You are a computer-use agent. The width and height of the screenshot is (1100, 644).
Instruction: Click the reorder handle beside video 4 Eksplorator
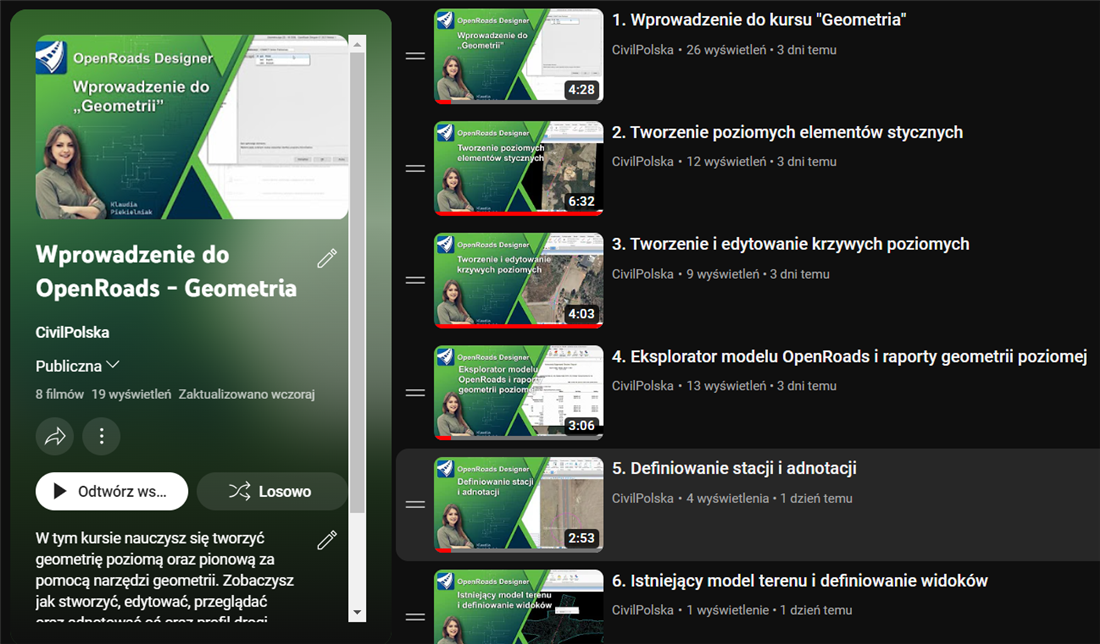pyautogui.click(x=415, y=393)
